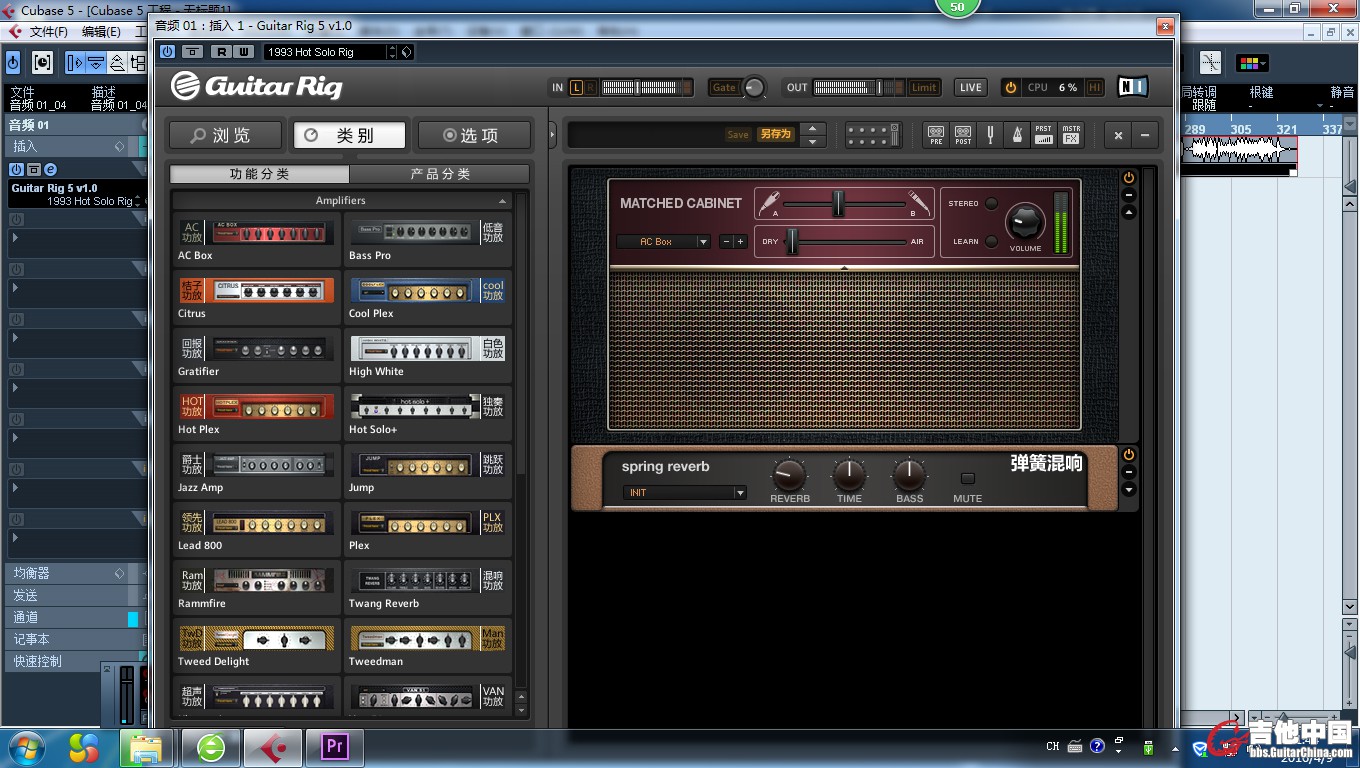Open the PRST preset volume module
1360x768 pixels.
[1044, 135]
